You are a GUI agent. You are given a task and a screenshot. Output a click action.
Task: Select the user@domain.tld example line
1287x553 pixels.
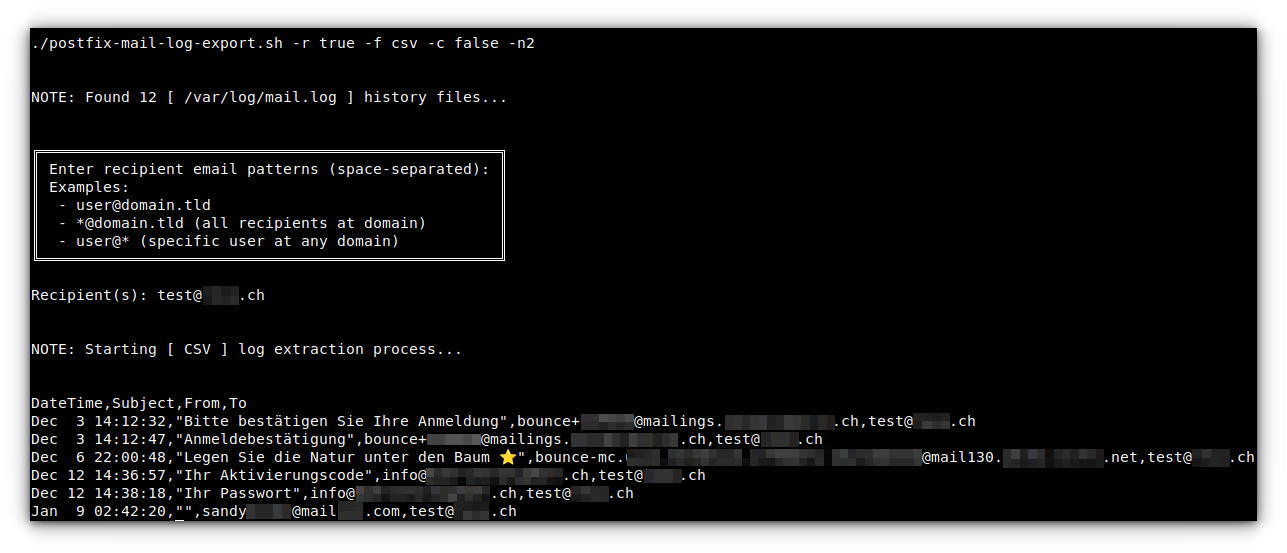tap(134, 205)
